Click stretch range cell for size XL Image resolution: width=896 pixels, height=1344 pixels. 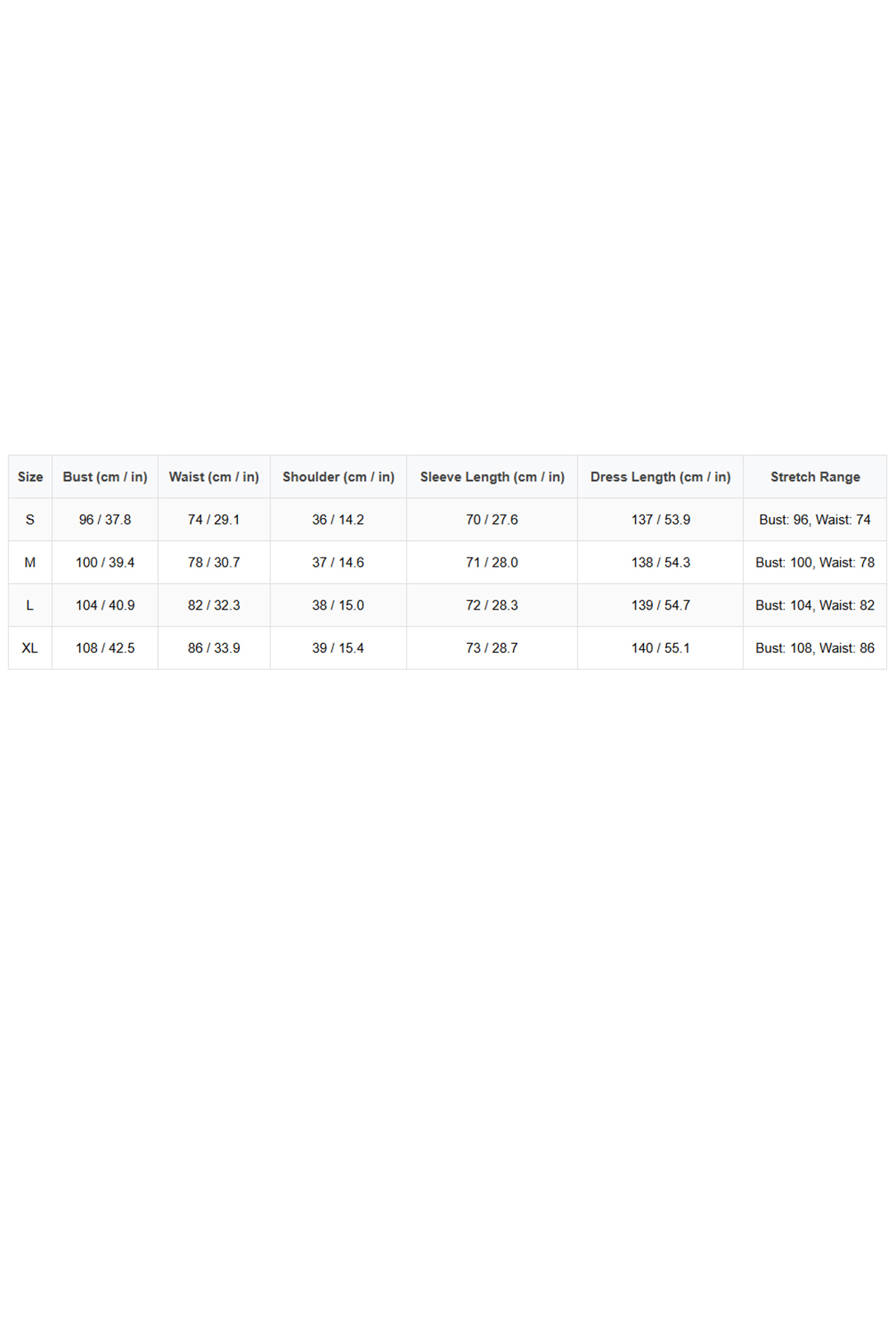(x=815, y=648)
